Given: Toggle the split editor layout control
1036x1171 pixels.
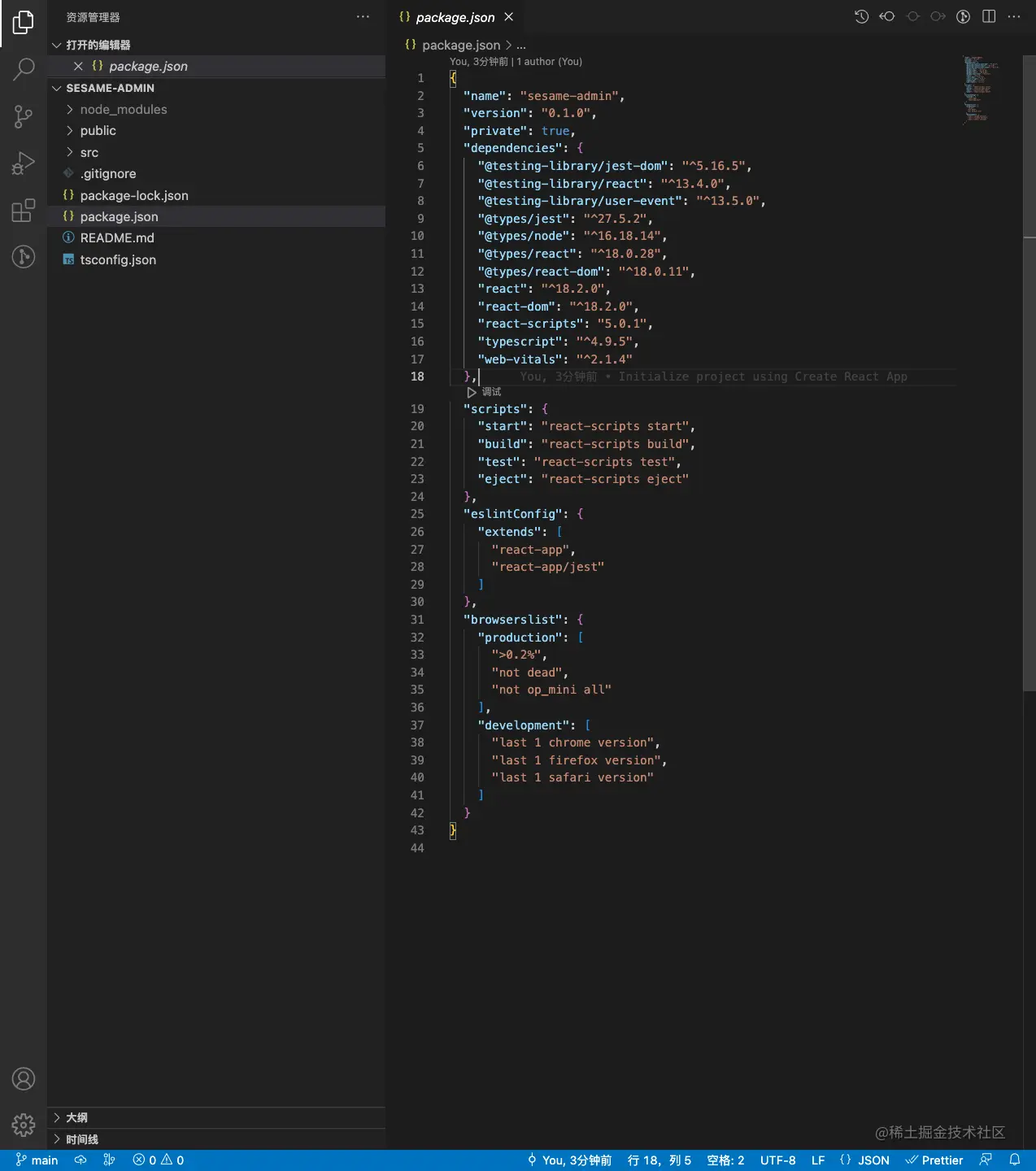Looking at the screenshot, I should pyautogui.click(x=988, y=16).
